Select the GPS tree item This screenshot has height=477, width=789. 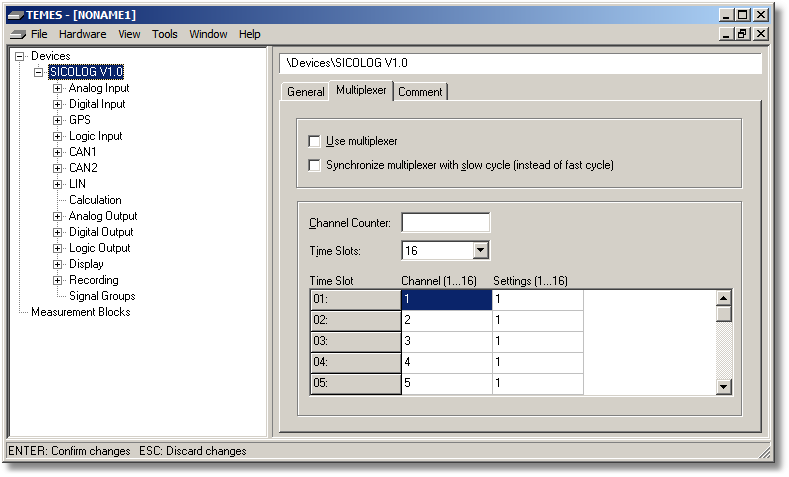(80, 120)
